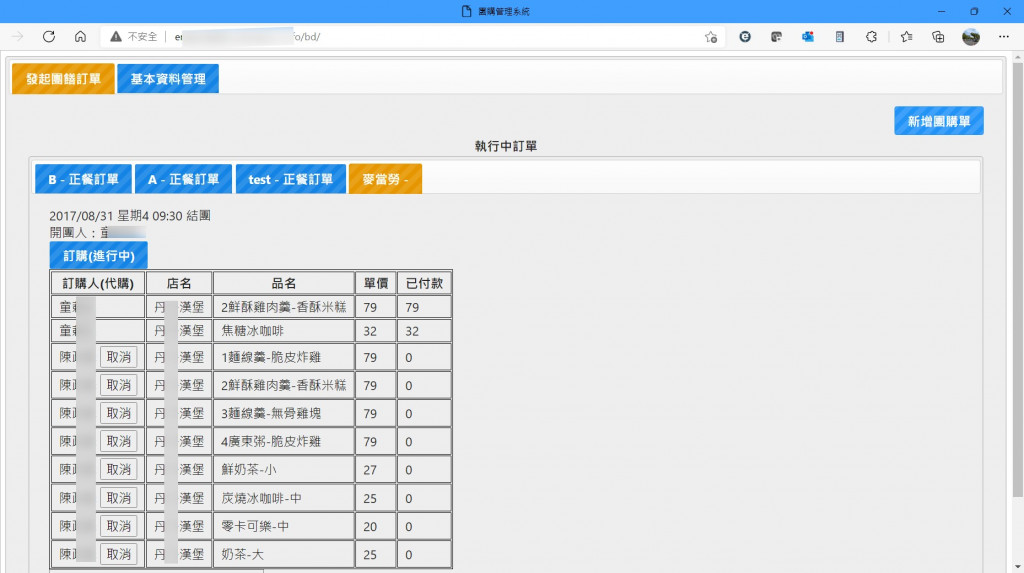Image resolution: width=1024 pixels, height=573 pixels.
Task: Switch to B - 正餐訂單 tab
Action: pyautogui.click(x=84, y=179)
